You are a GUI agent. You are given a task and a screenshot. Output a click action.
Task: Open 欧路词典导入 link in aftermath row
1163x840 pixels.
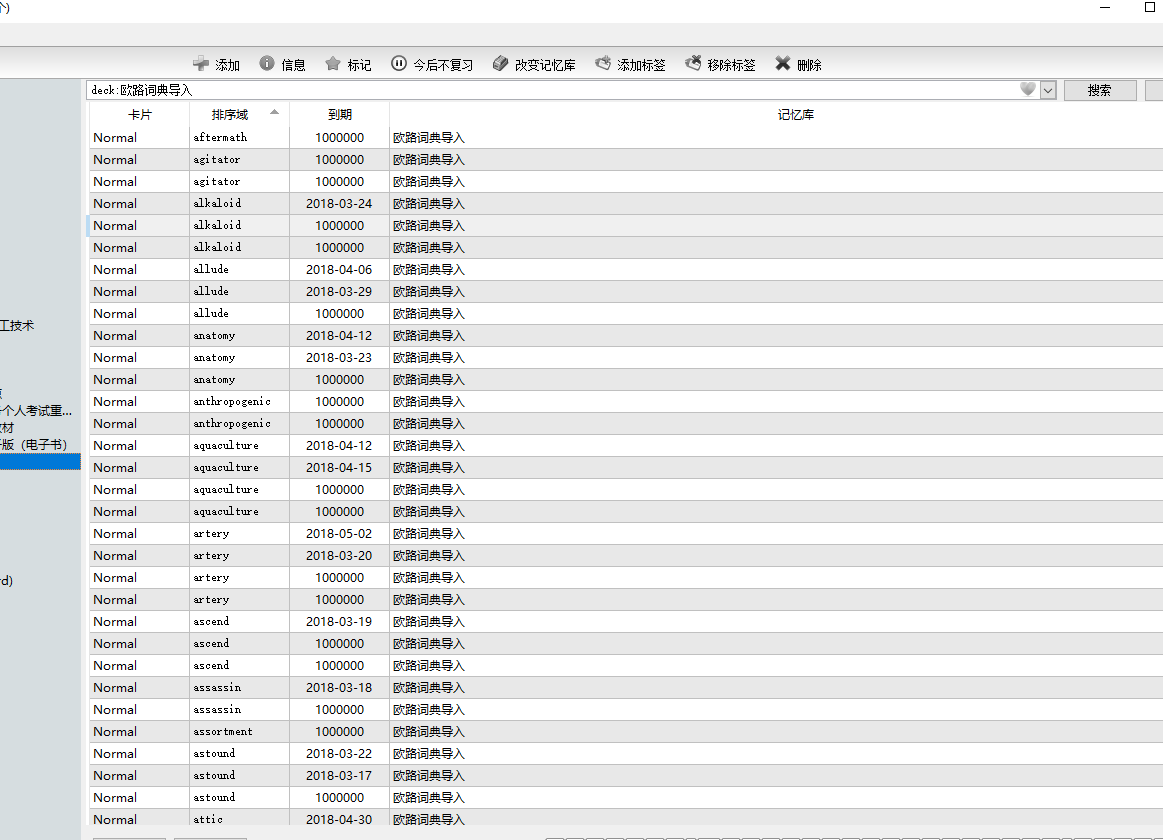(430, 137)
